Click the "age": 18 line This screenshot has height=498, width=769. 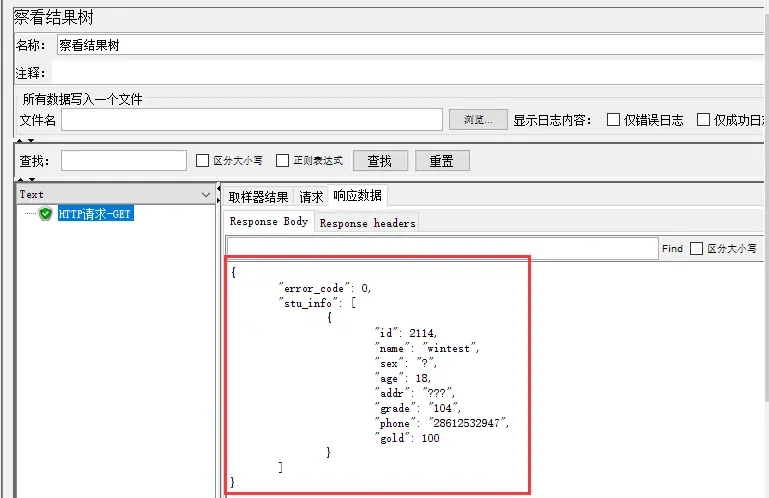(x=403, y=378)
